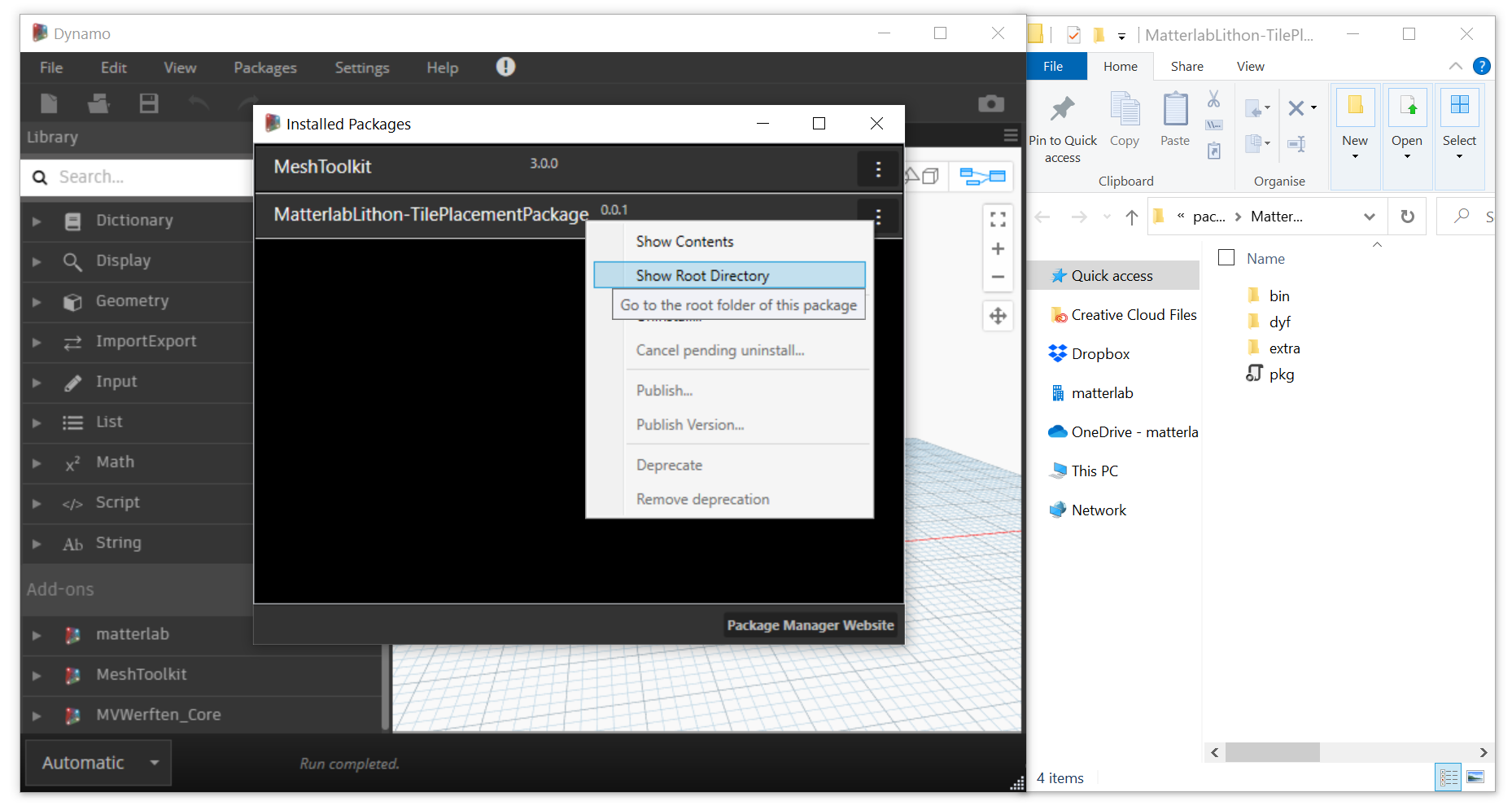The image size is (1512, 810).
Task: Click the Save icon in Dynamo's toolbar
Action: 149,103
